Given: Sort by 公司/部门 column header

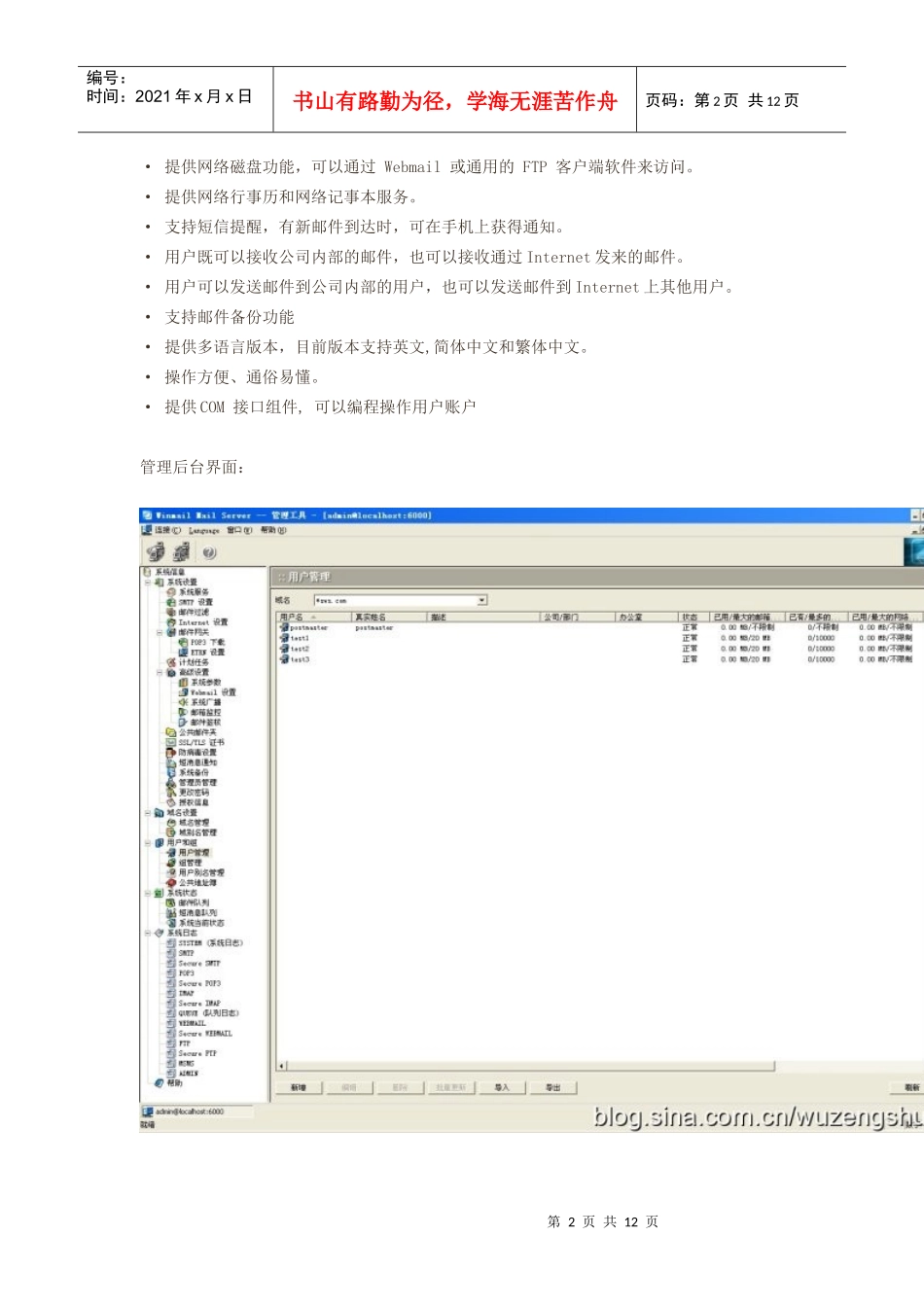Looking at the screenshot, I should [x=577, y=617].
